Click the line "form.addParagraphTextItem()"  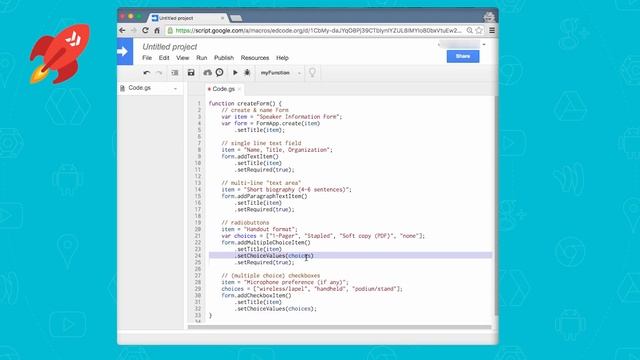[x=264, y=196]
